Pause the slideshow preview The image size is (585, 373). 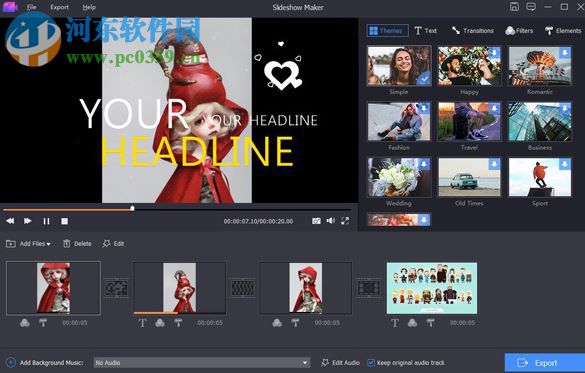coord(46,221)
